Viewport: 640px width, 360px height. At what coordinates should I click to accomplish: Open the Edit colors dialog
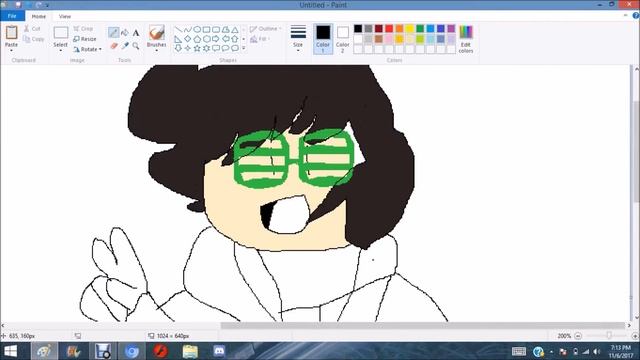466,39
